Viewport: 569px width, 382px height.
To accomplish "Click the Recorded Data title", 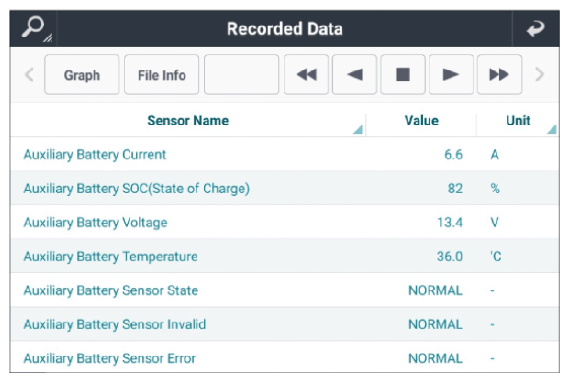I will point(284,29).
